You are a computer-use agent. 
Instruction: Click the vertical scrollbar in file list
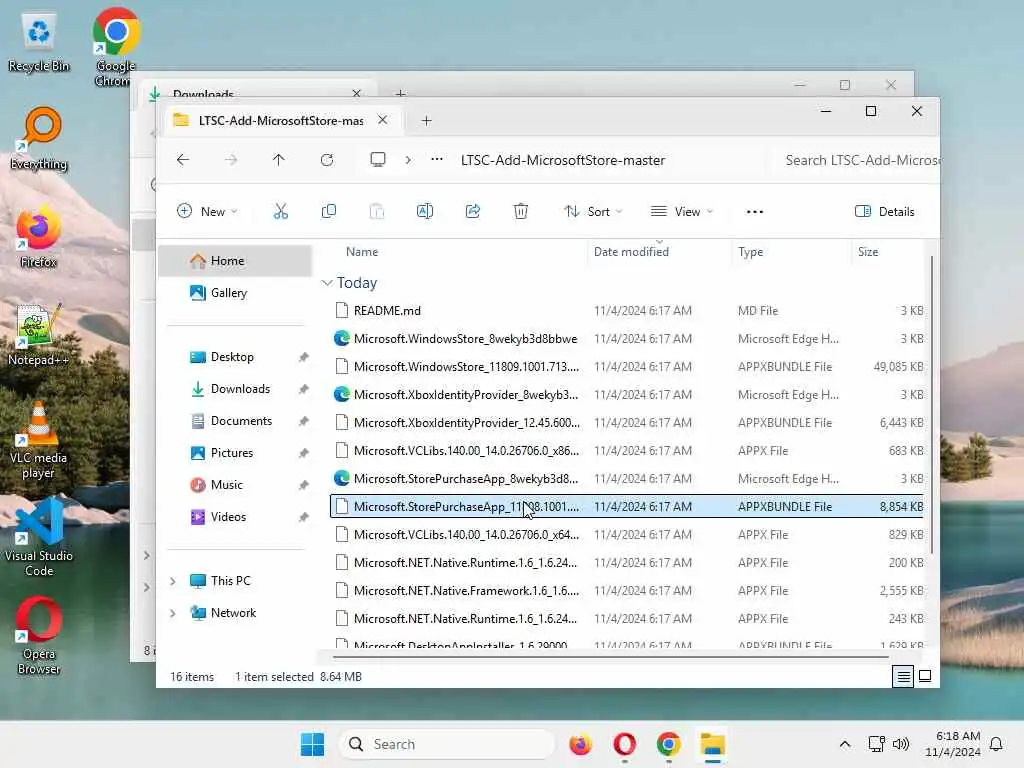[x=931, y=405]
